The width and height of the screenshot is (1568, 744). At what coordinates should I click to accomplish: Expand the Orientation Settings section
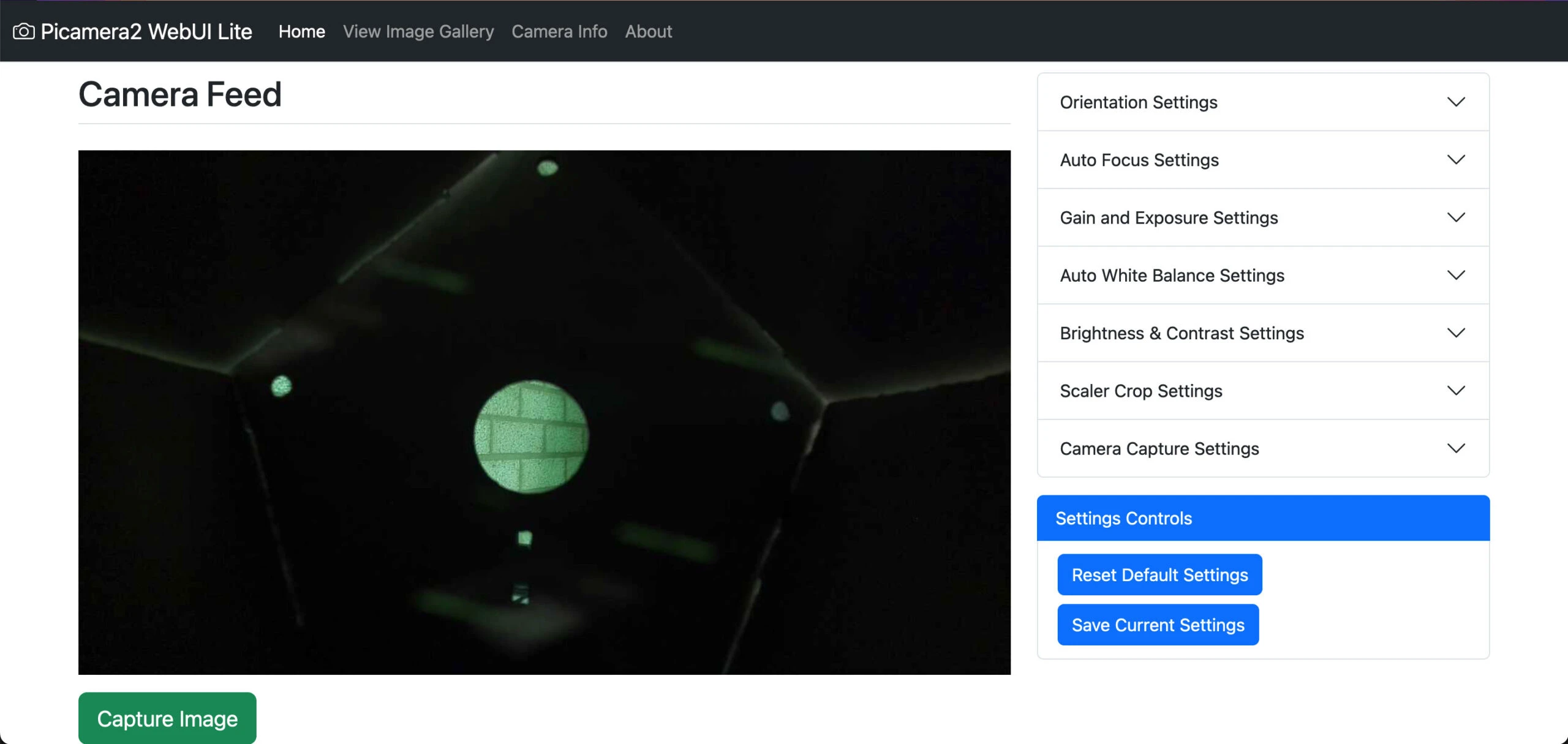(1139, 102)
